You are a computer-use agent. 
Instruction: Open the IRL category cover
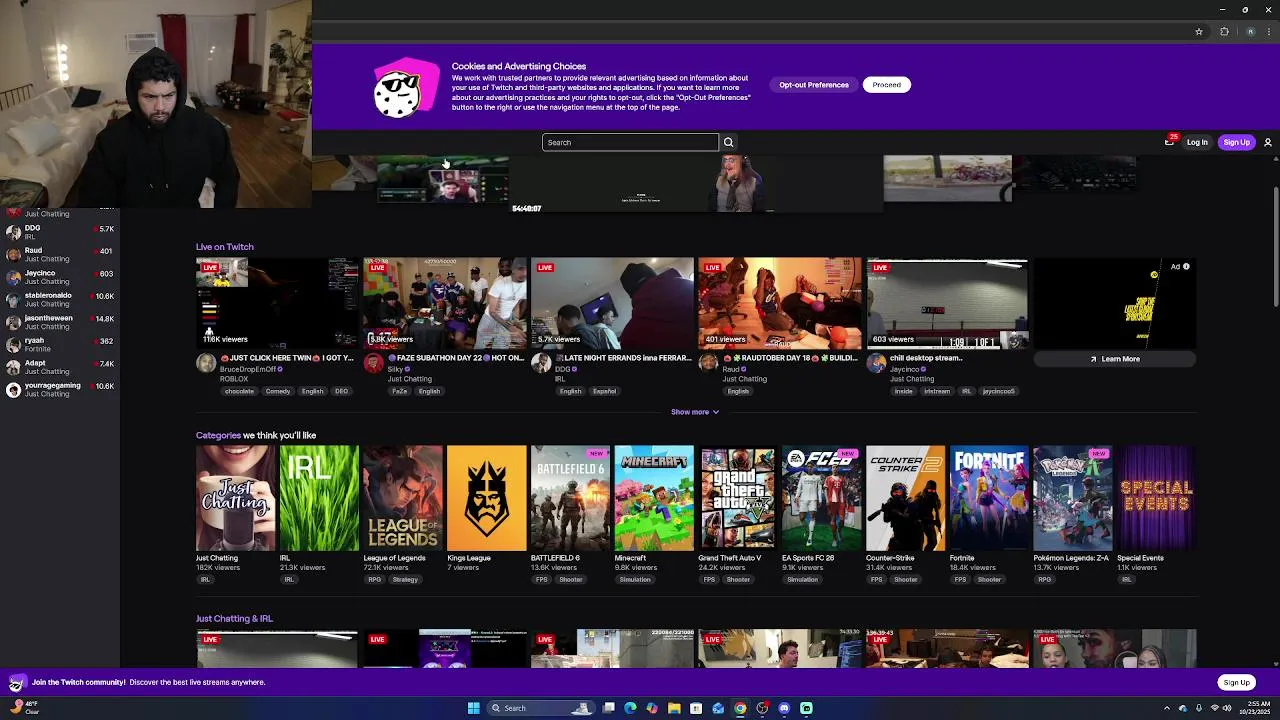(319, 498)
